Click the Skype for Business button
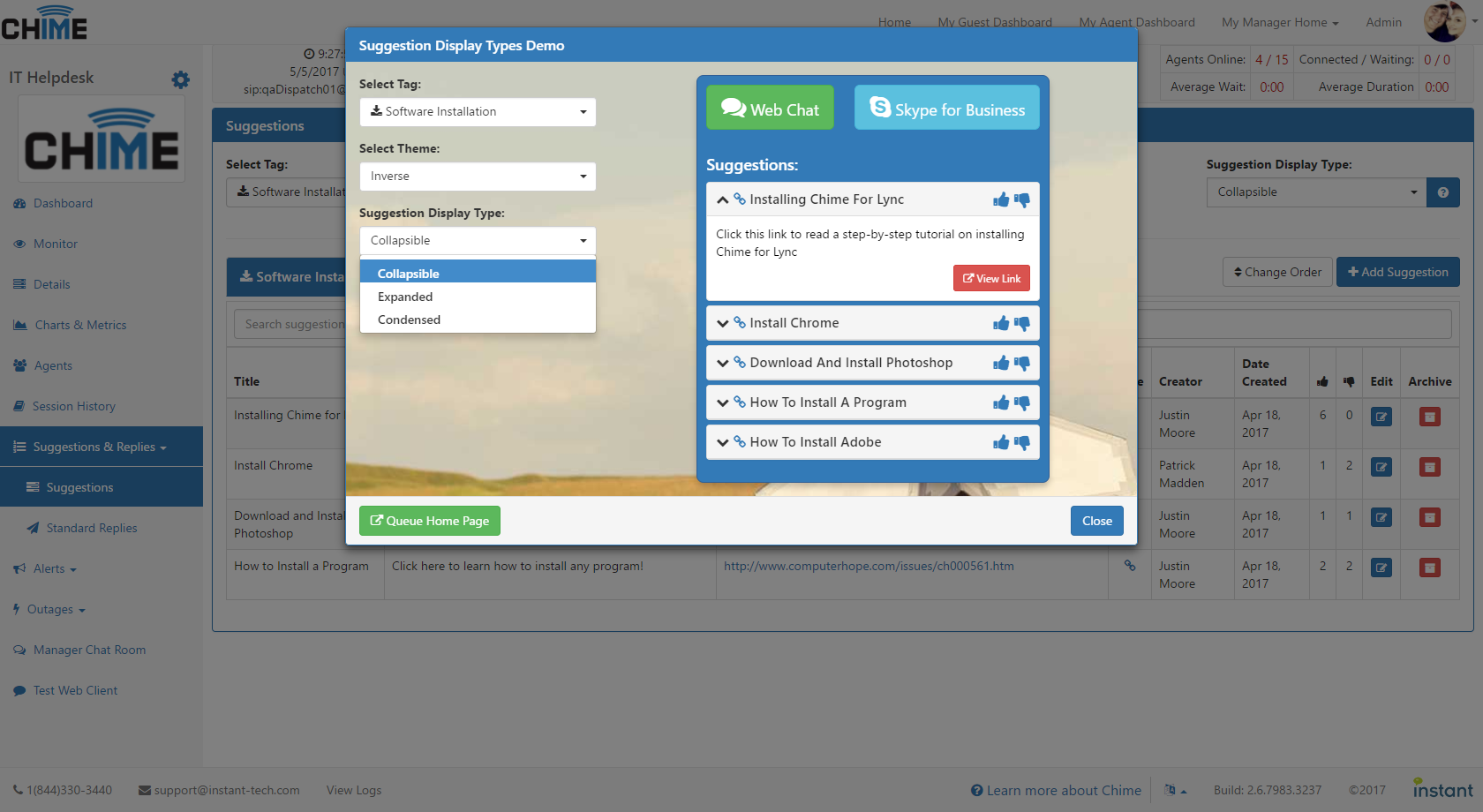 tap(947, 108)
